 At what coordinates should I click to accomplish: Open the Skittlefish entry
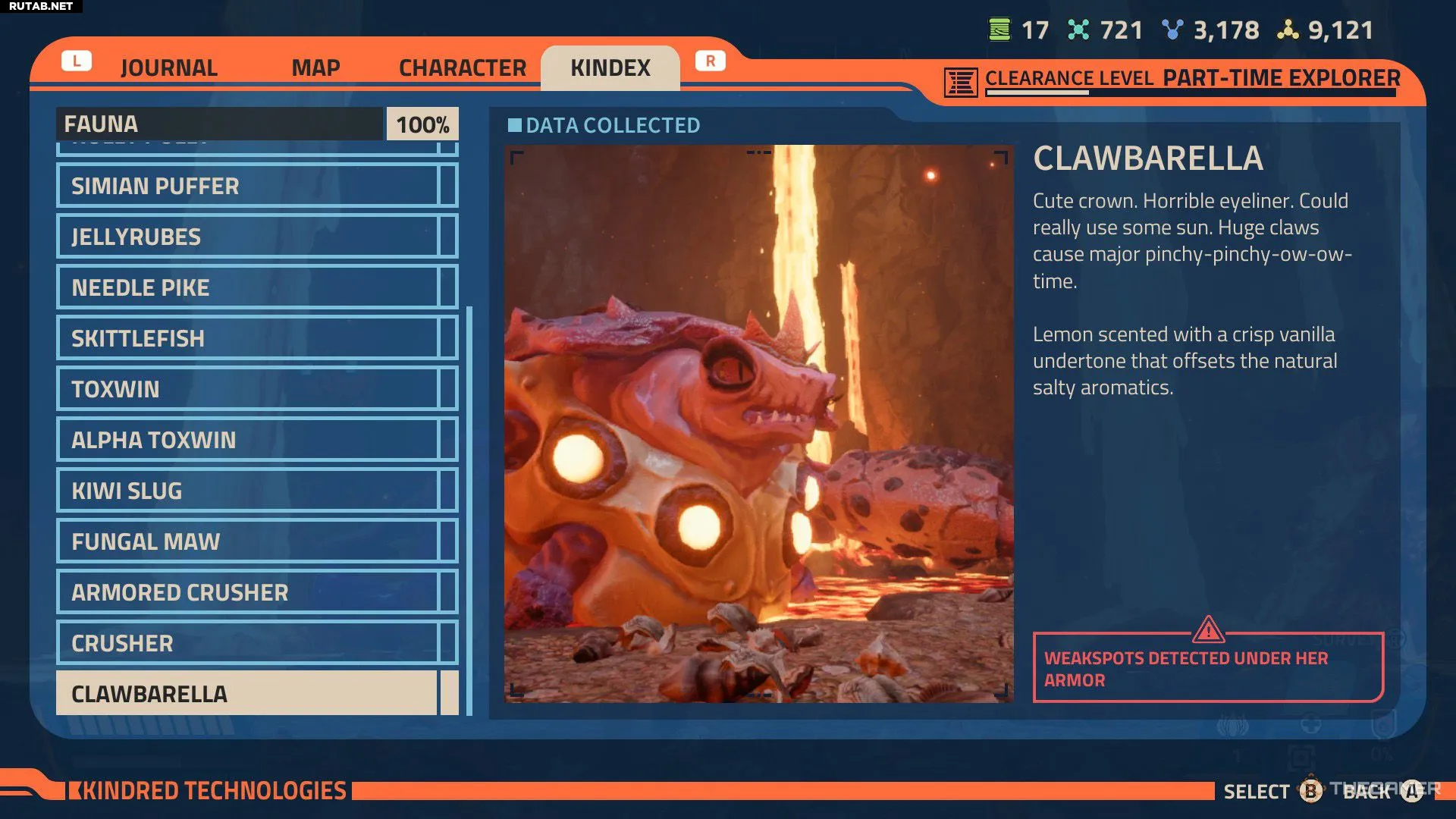click(257, 338)
